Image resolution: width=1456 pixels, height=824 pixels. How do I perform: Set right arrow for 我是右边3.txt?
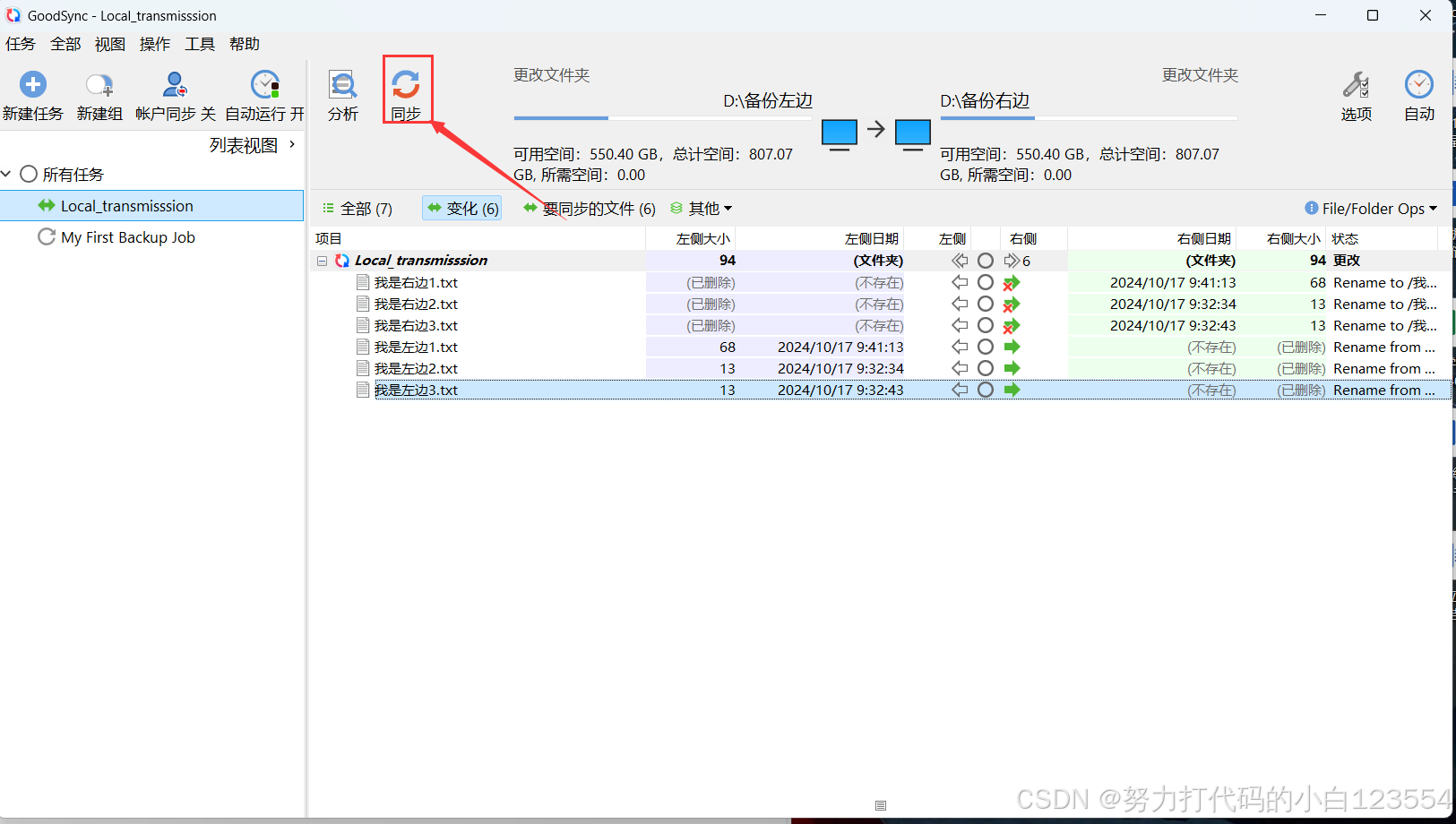(1012, 326)
